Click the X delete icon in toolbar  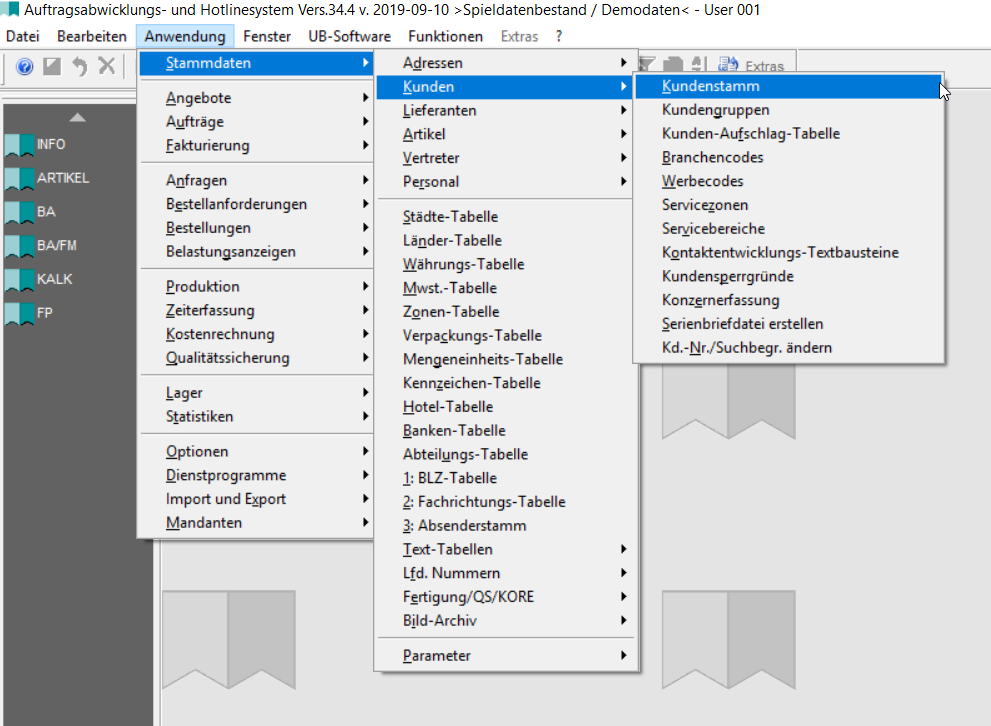coord(106,66)
